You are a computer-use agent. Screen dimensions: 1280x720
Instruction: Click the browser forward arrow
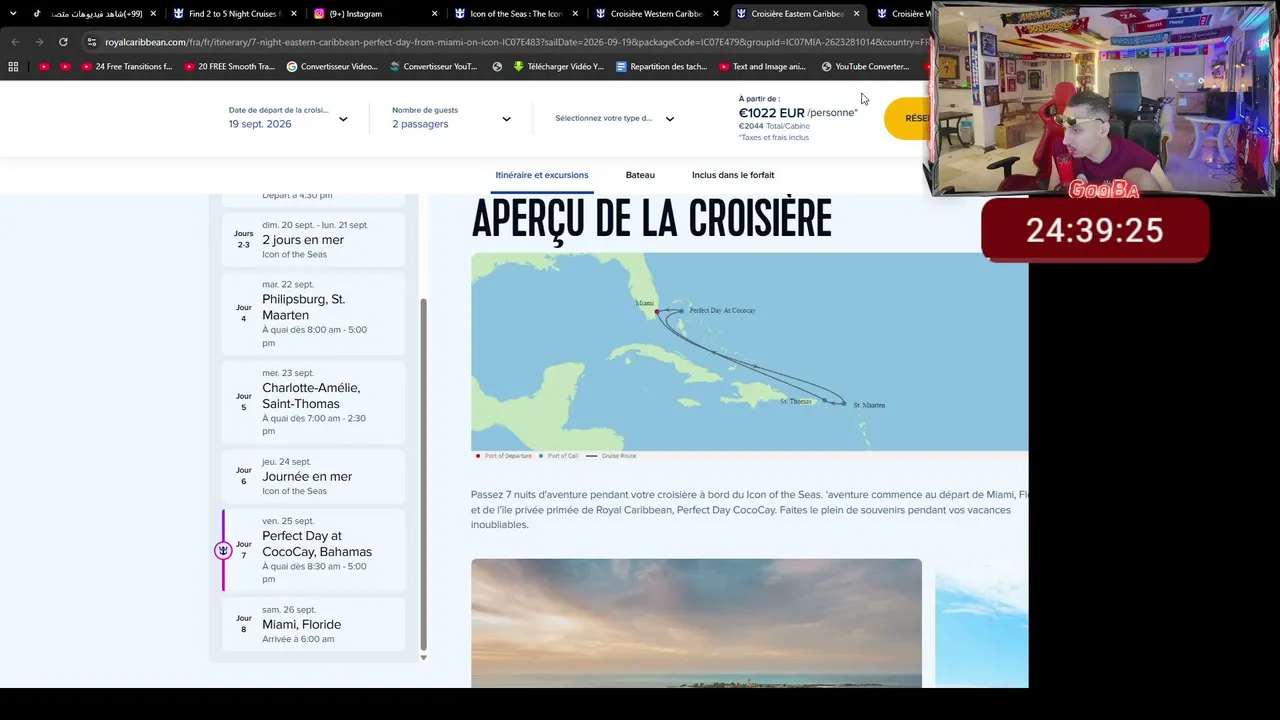[x=39, y=42]
